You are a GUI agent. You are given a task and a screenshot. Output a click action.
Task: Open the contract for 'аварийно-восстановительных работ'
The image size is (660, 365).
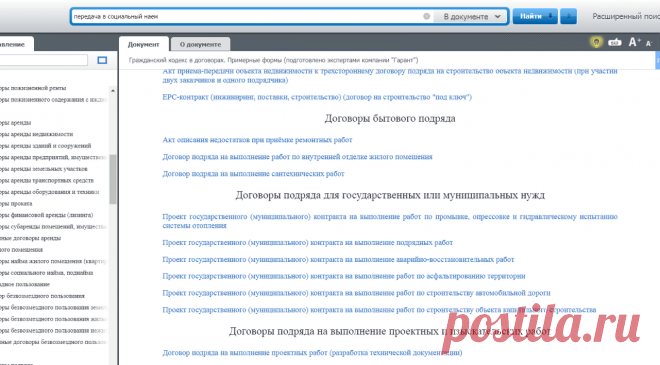[x=338, y=259]
